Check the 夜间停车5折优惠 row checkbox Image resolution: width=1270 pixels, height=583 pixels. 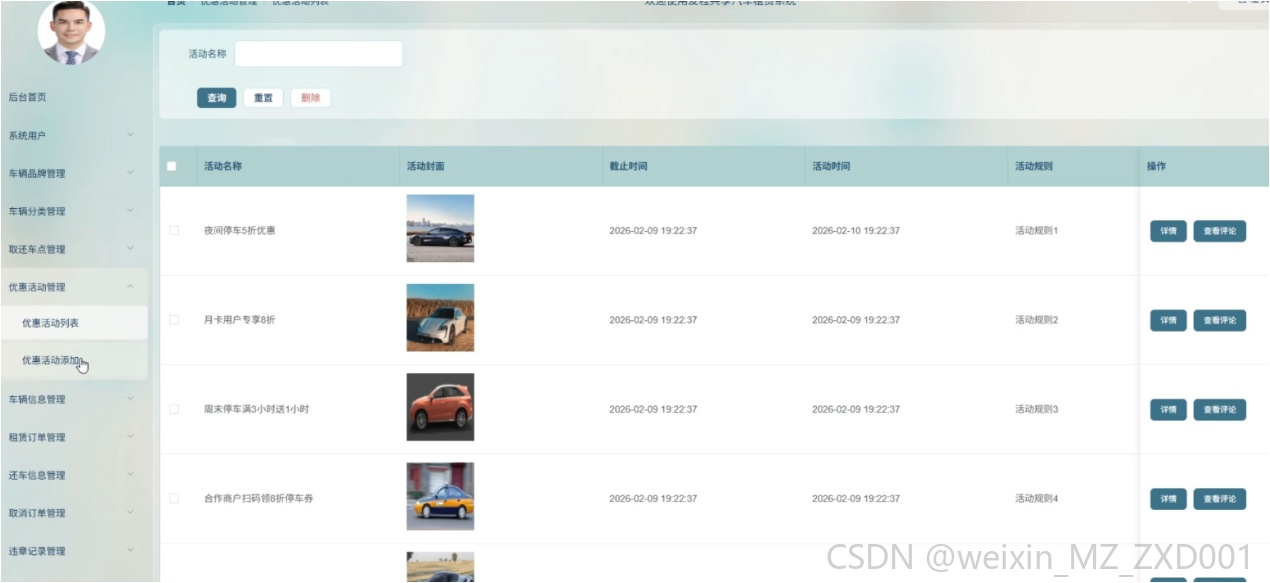(174, 230)
